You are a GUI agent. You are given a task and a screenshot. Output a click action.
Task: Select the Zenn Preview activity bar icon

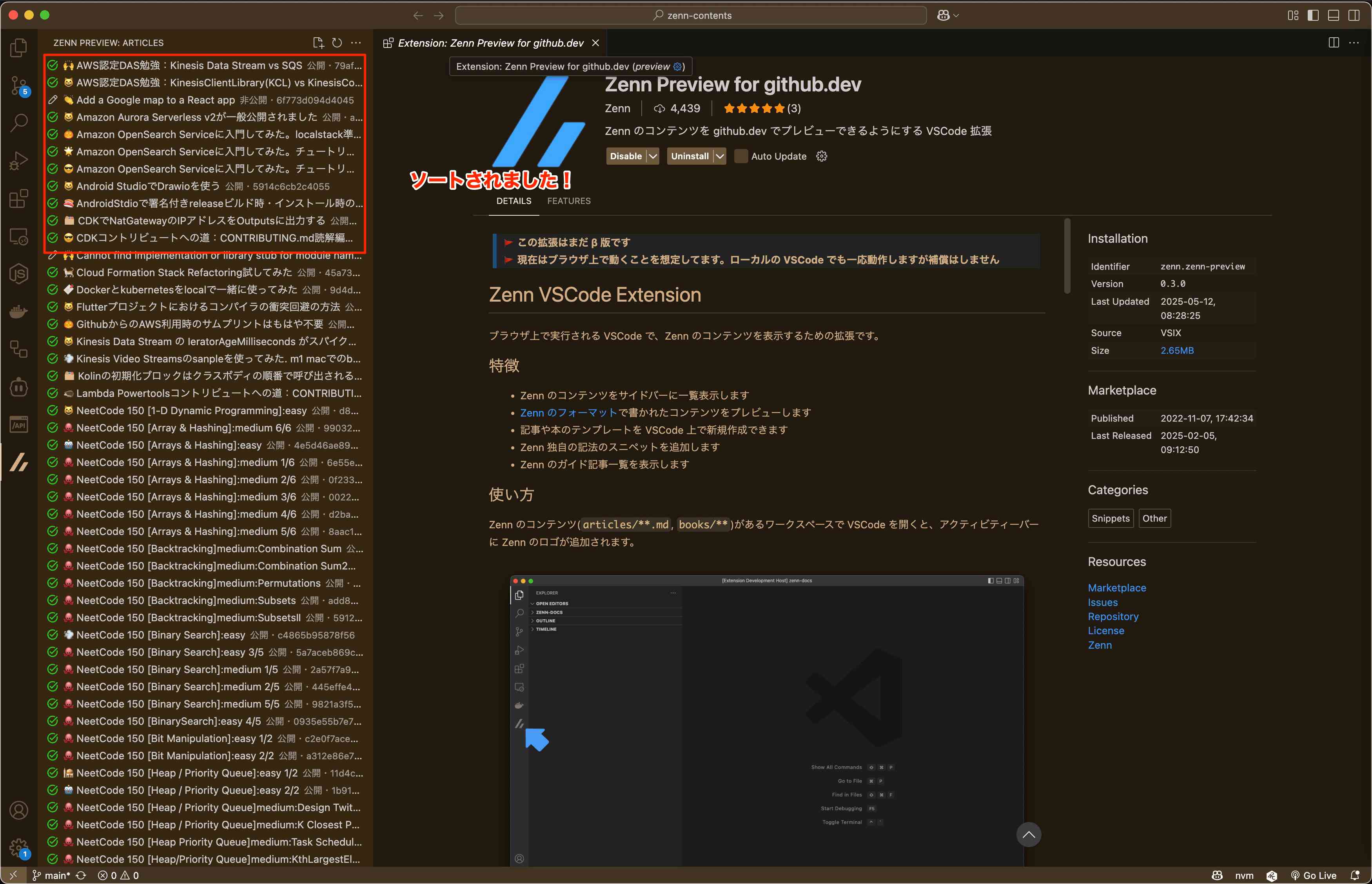[x=19, y=462]
